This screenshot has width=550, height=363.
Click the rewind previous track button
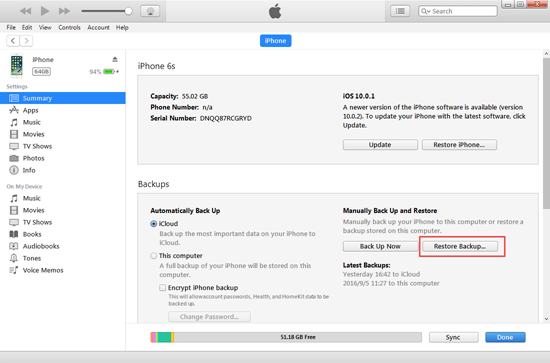[25, 11]
